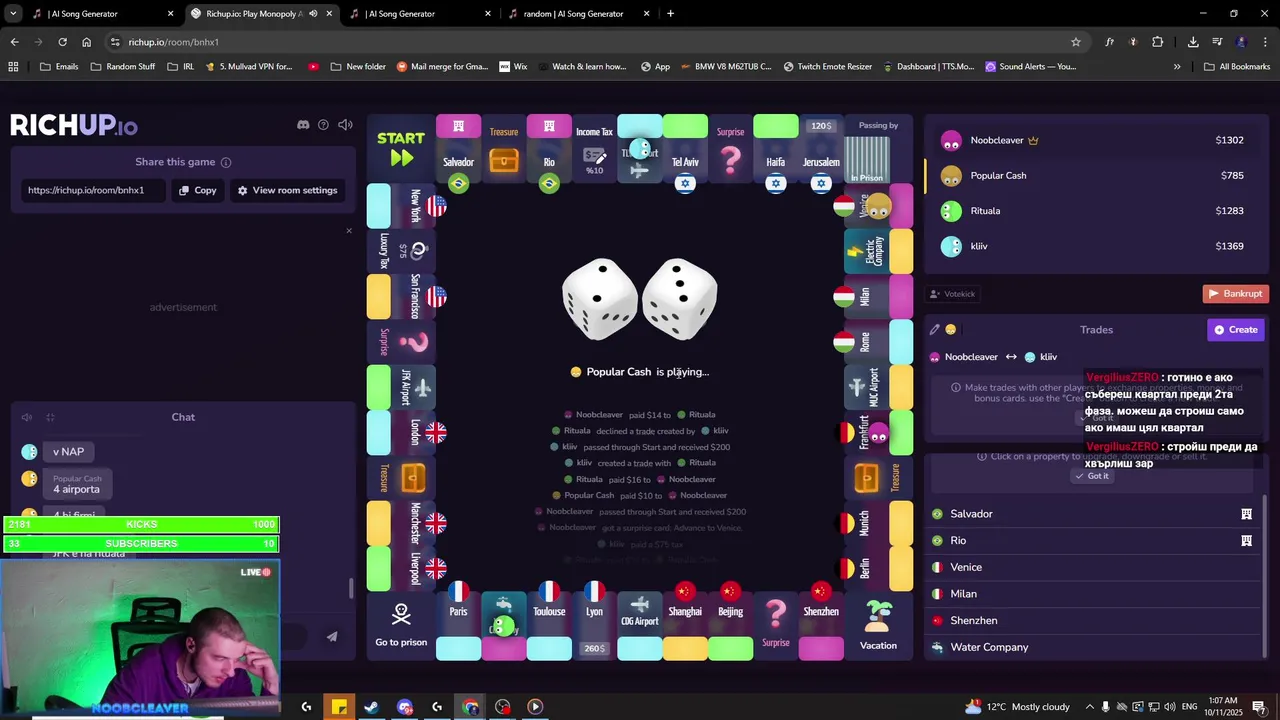Image resolution: width=1280 pixels, height=720 pixels.
Task: Select player Rituala in the player list
Action: [x=1097, y=211]
